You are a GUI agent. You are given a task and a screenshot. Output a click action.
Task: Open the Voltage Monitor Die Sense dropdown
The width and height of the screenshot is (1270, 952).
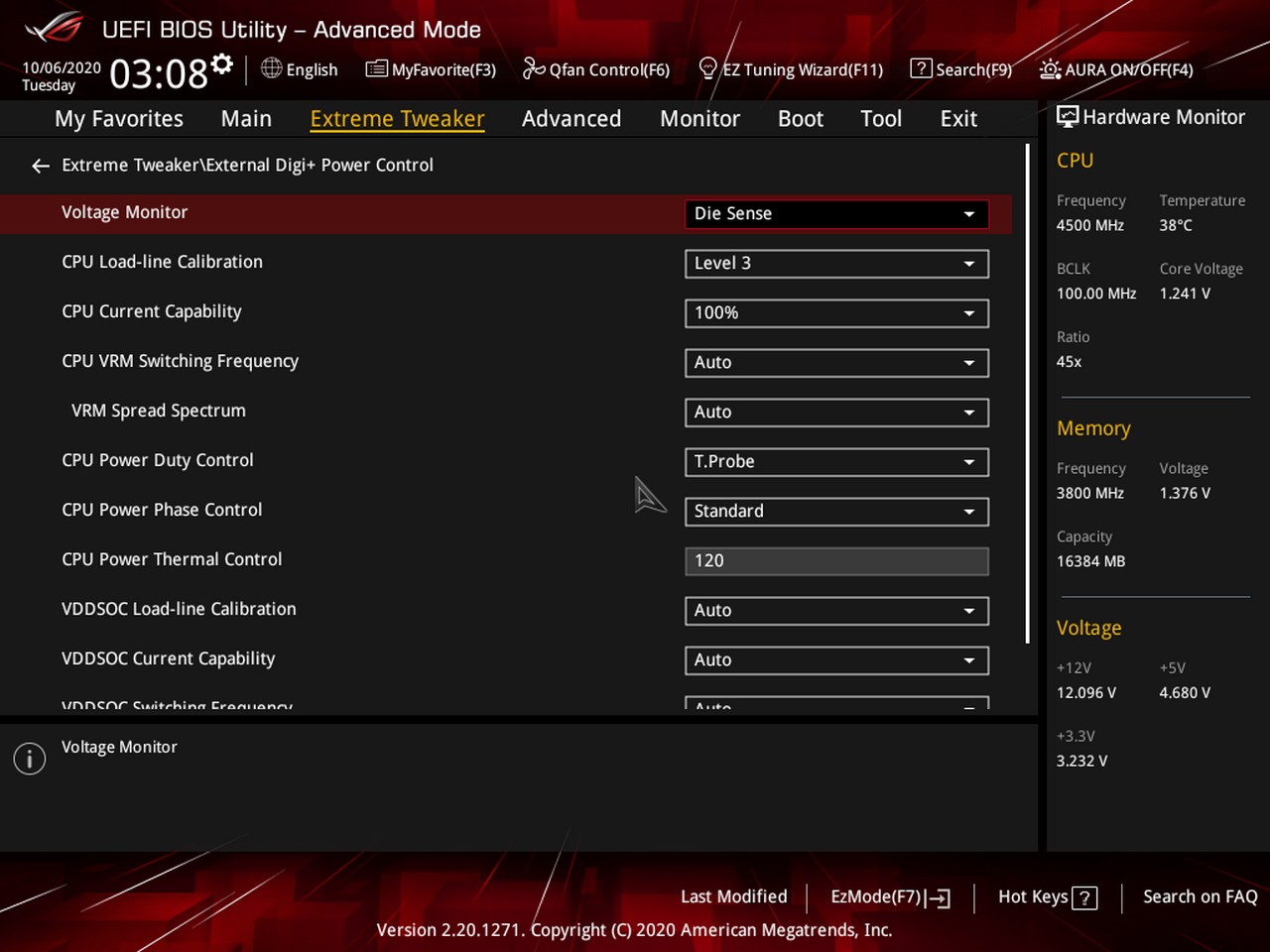835,213
